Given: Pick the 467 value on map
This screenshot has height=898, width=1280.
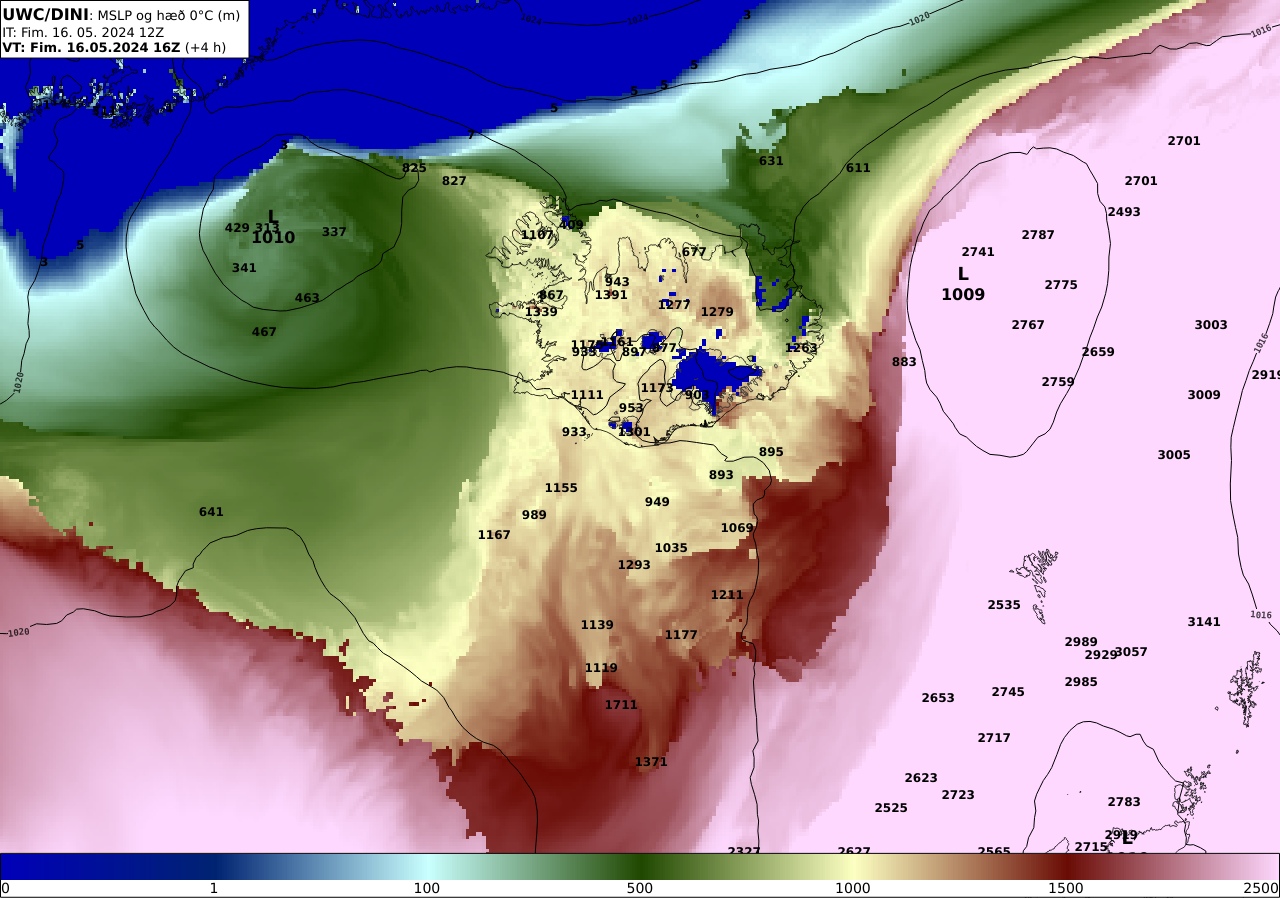Looking at the screenshot, I should tap(264, 332).
